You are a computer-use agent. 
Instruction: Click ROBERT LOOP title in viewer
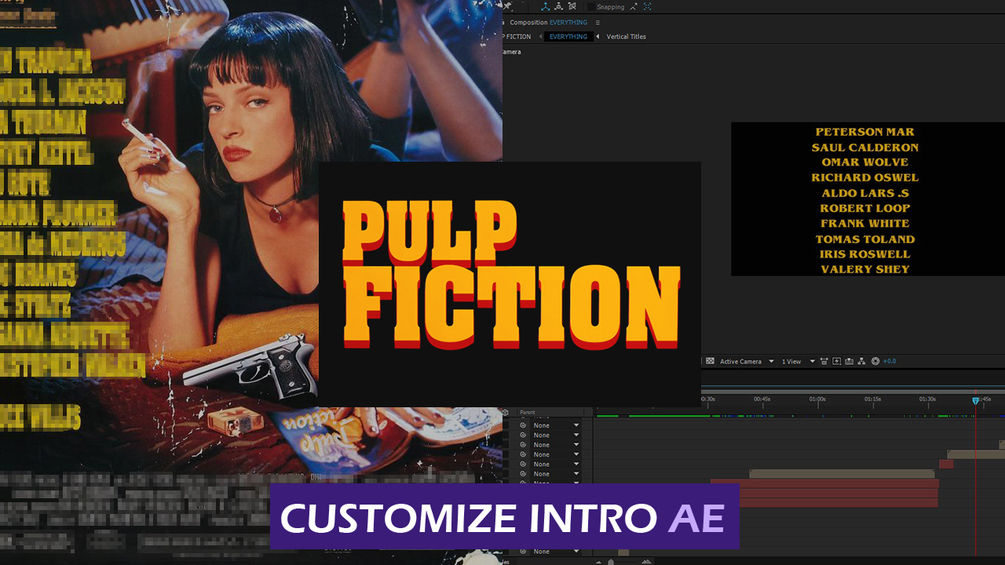coord(865,208)
